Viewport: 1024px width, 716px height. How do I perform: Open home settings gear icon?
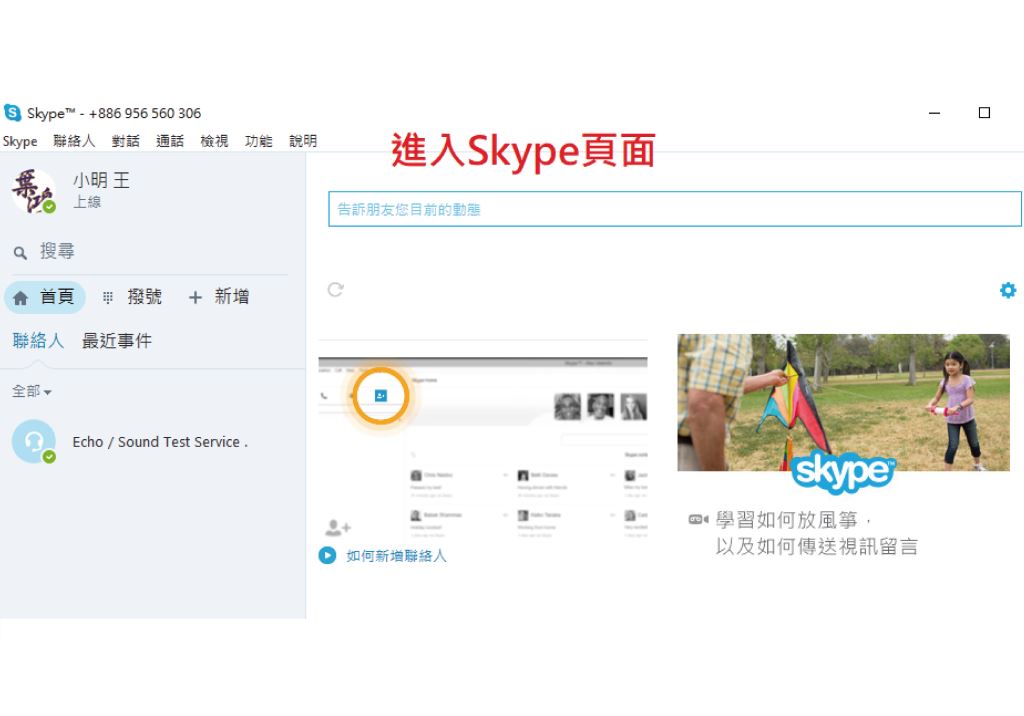point(1008,290)
